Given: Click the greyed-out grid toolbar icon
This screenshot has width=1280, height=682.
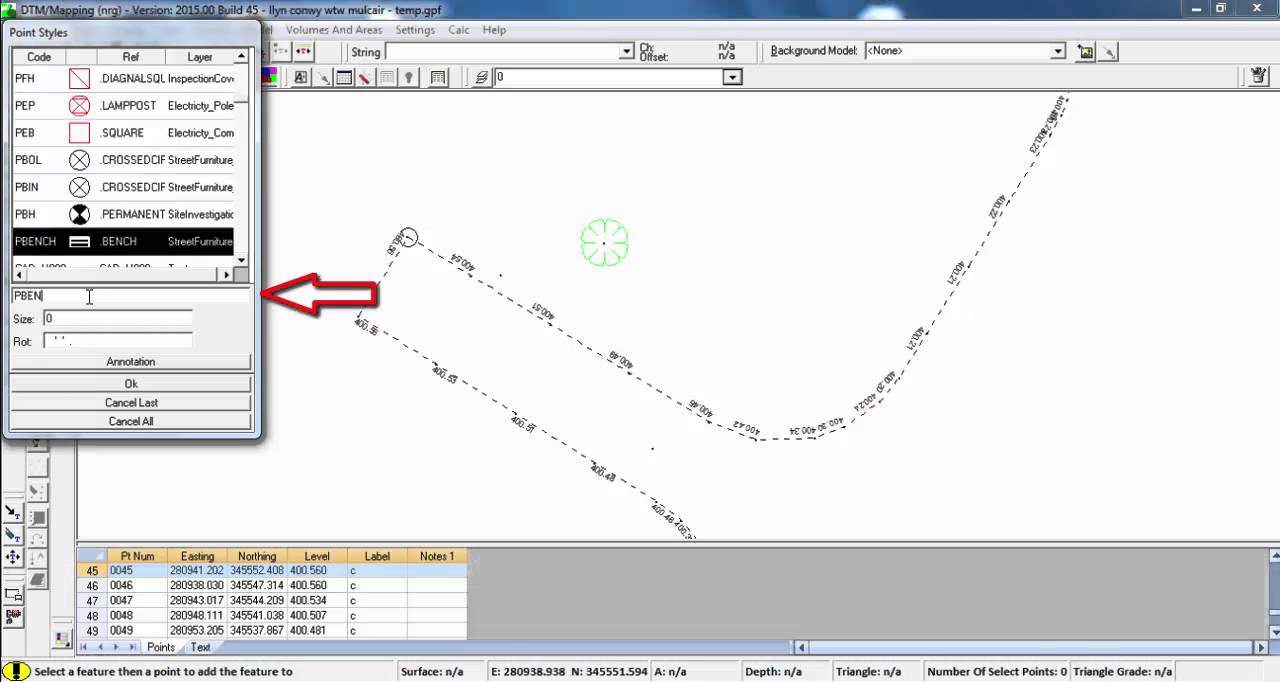Looking at the screenshot, I should pos(387,77).
